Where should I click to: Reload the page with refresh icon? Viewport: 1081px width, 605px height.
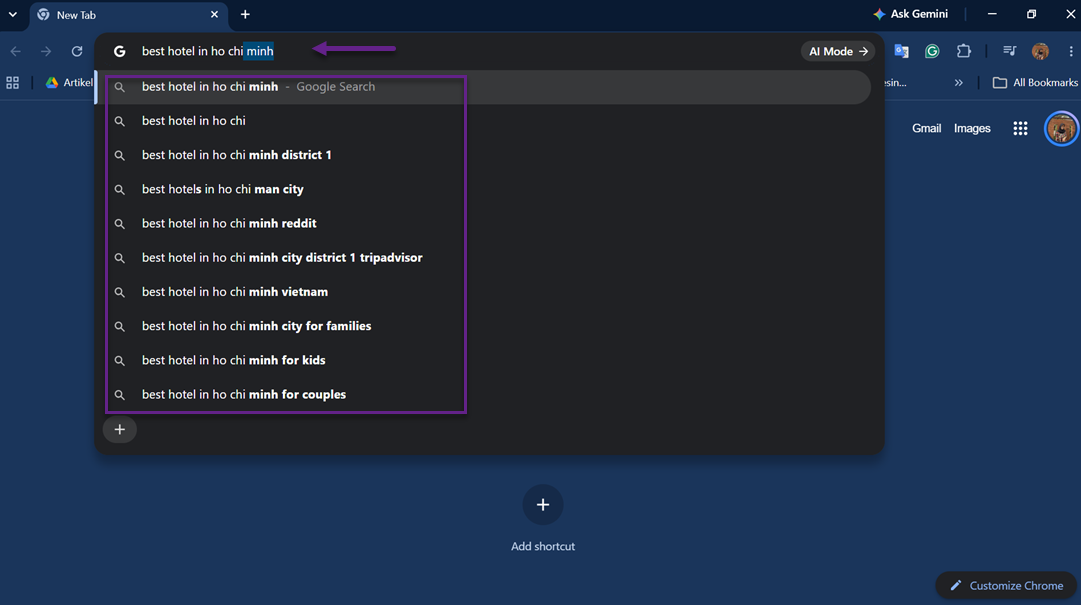point(77,51)
